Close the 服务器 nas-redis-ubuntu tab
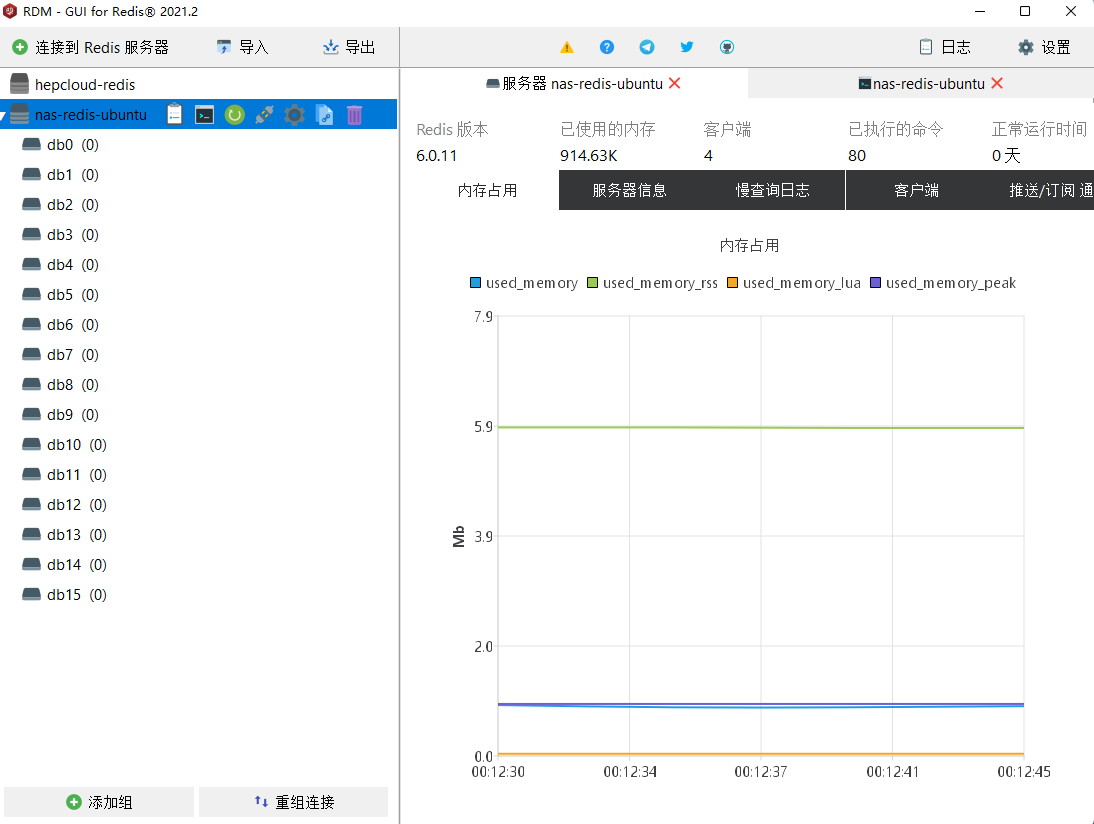 pyautogui.click(x=675, y=83)
